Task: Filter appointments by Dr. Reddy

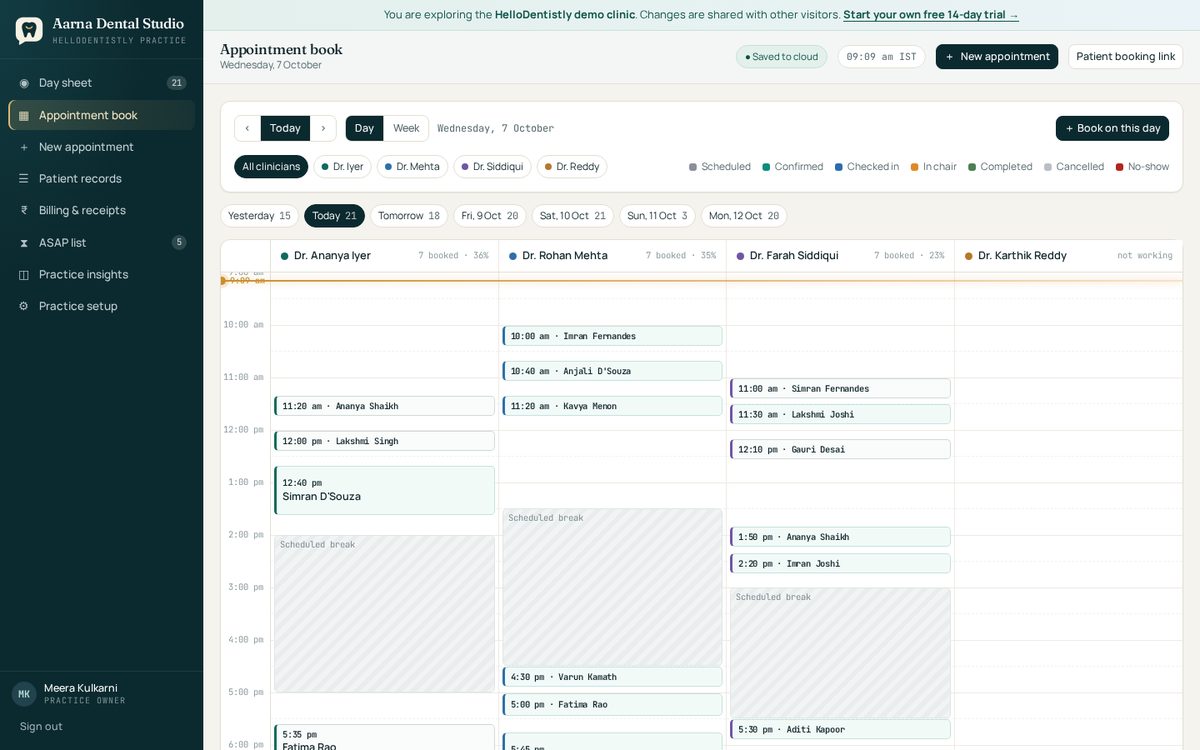Action: click(572, 167)
